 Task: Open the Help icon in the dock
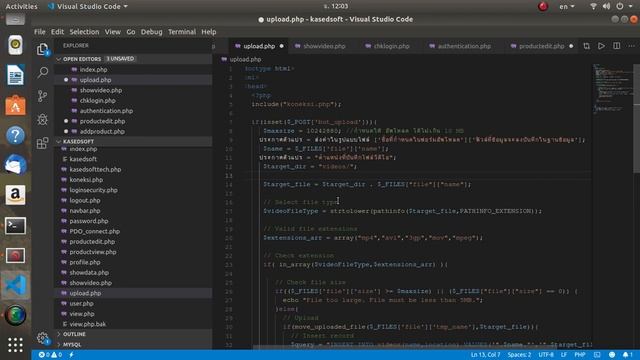point(16,136)
